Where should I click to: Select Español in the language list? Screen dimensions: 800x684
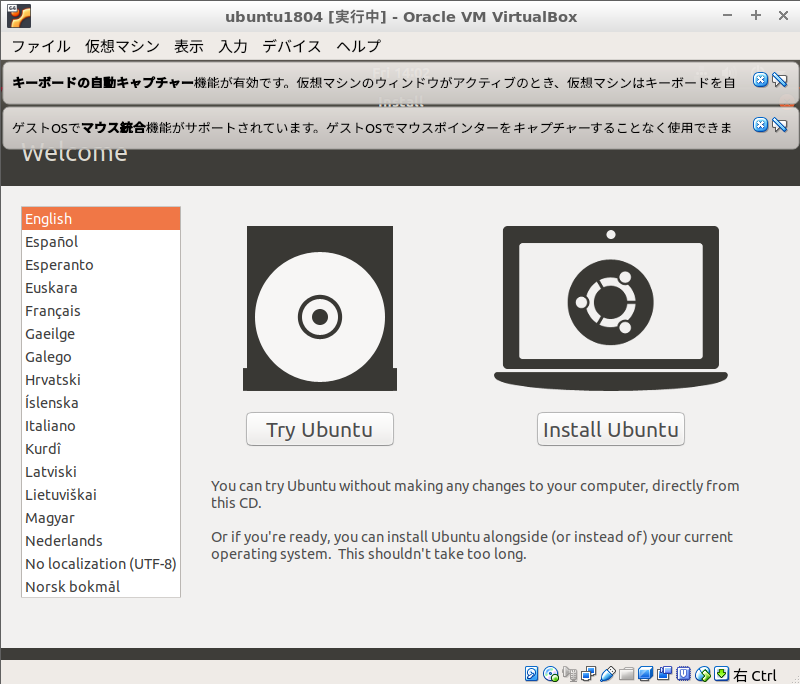point(101,242)
